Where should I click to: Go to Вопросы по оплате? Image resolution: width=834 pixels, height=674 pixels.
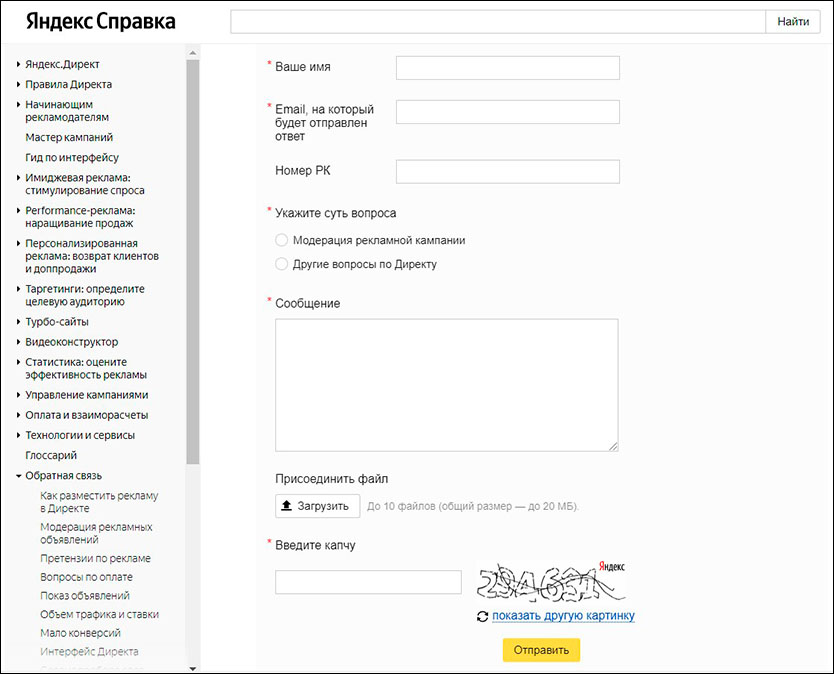(86, 577)
